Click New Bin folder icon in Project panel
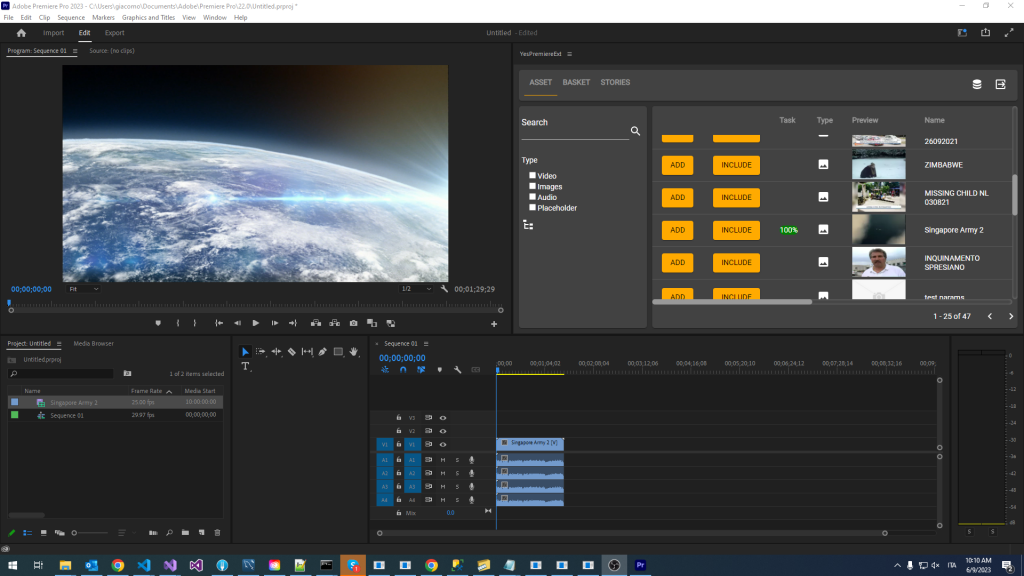Image resolution: width=1024 pixels, height=576 pixels. (185, 533)
